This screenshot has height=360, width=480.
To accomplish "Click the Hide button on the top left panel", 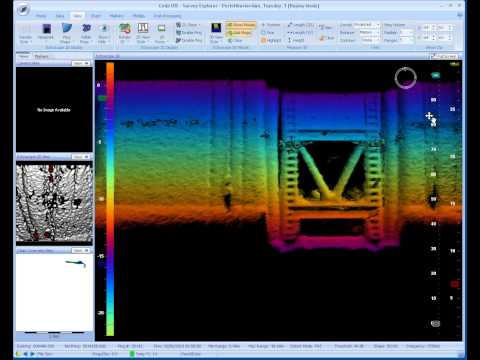I will [x=81, y=63].
